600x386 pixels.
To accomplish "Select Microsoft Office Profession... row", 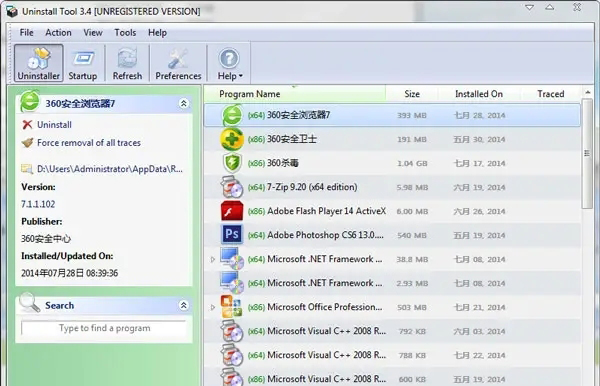I will click(x=392, y=307).
